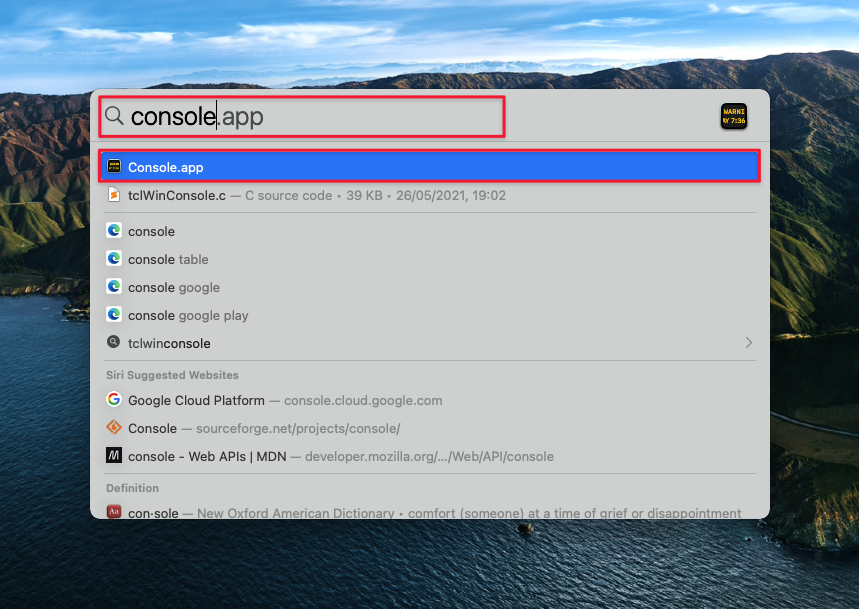Select the 'console google' suggestion
This screenshot has width=859, height=609.
pyautogui.click(x=174, y=287)
